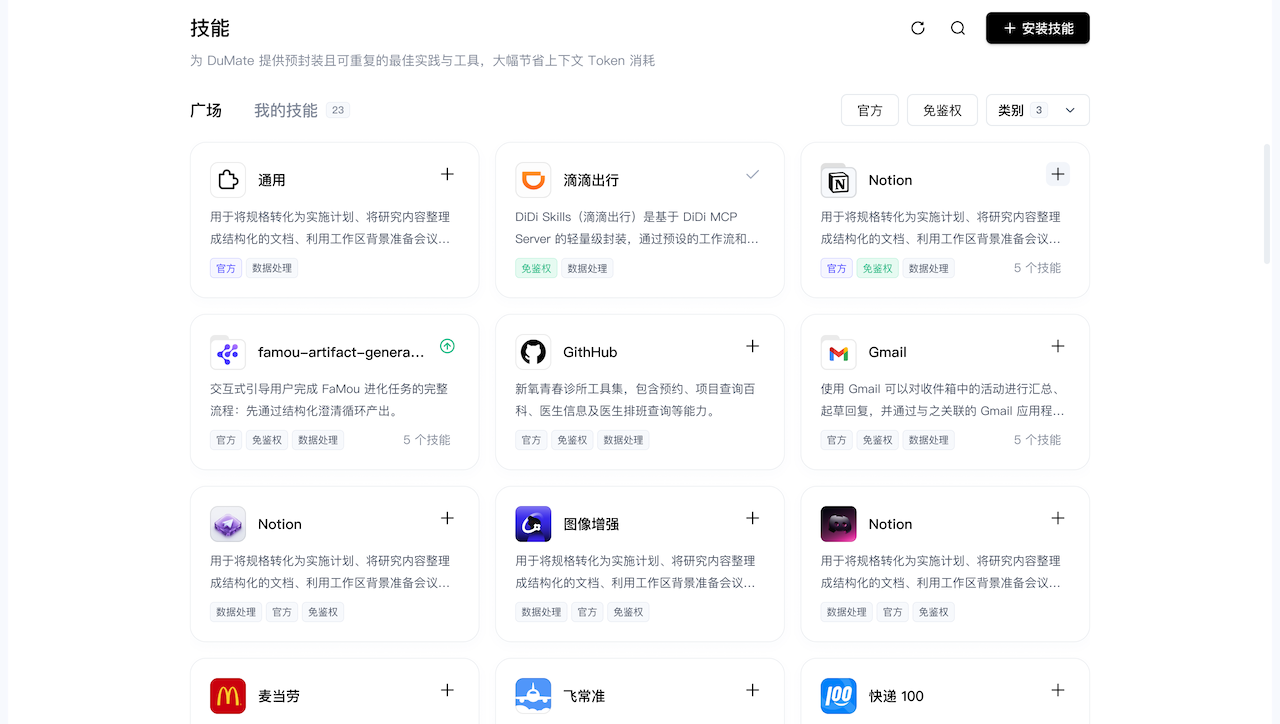Click the 使用 Gmail 可以对收件箱 description

[x=942, y=400]
